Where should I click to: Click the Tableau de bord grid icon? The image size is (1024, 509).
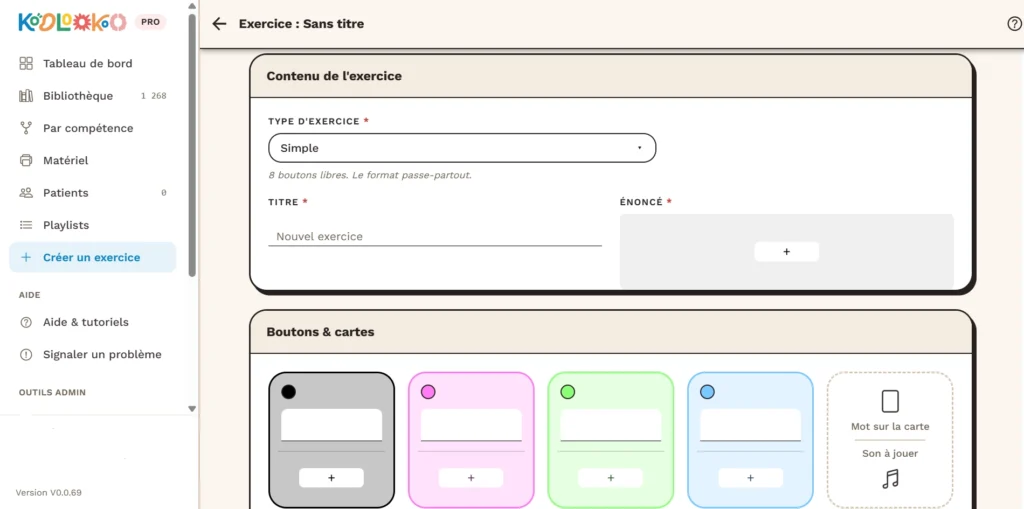26,63
